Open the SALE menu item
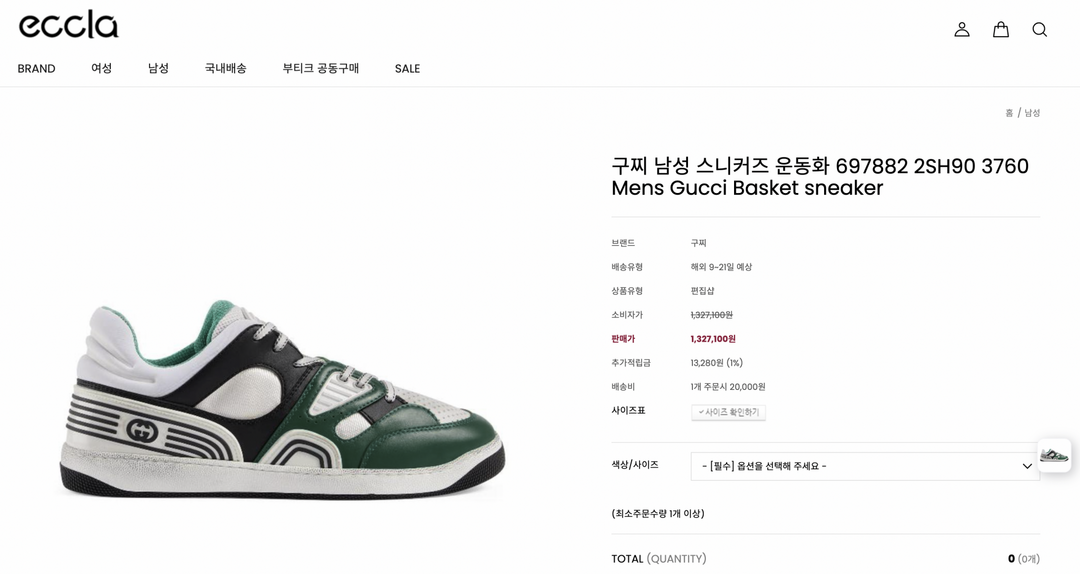This screenshot has width=1080, height=574. [407, 68]
